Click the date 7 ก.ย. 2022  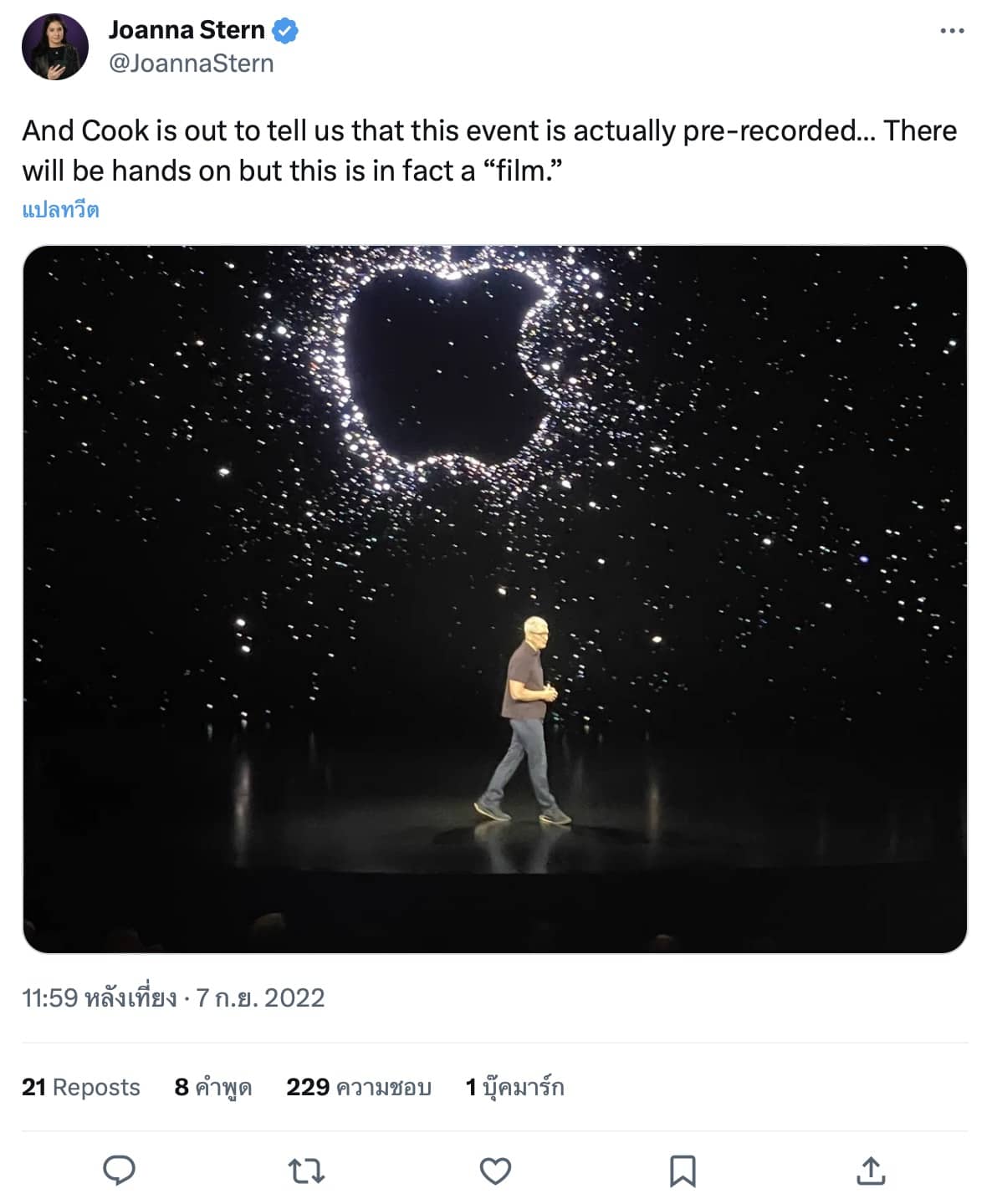click(x=260, y=997)
